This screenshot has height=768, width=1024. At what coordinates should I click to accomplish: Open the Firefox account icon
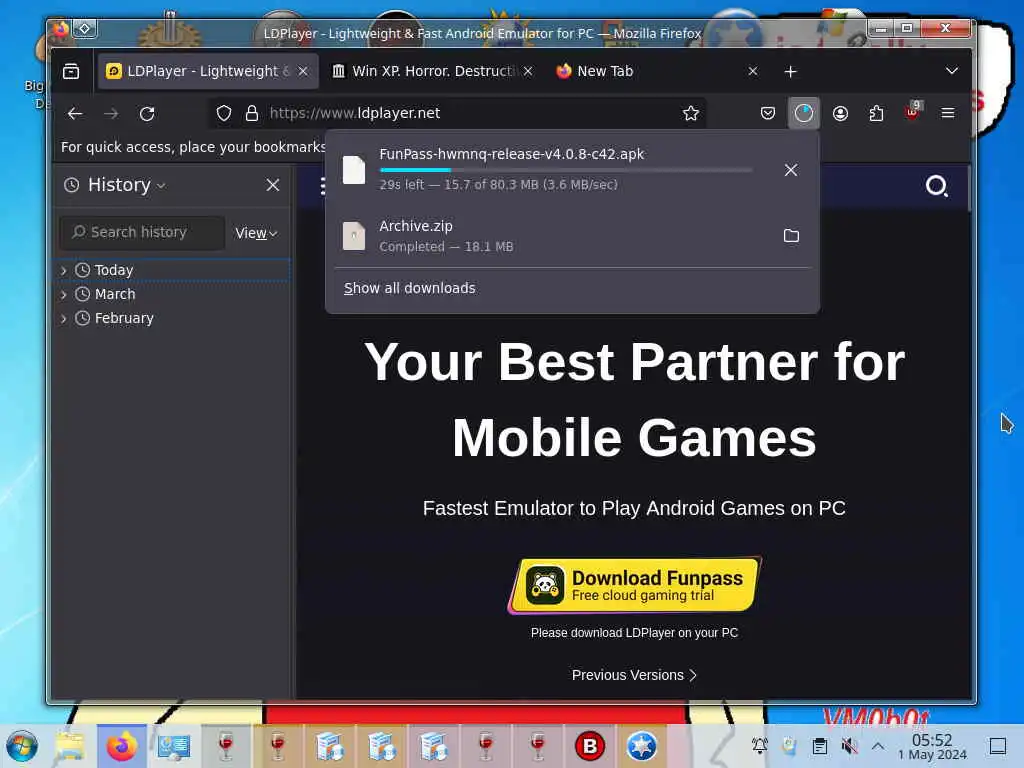click(840, 114)
